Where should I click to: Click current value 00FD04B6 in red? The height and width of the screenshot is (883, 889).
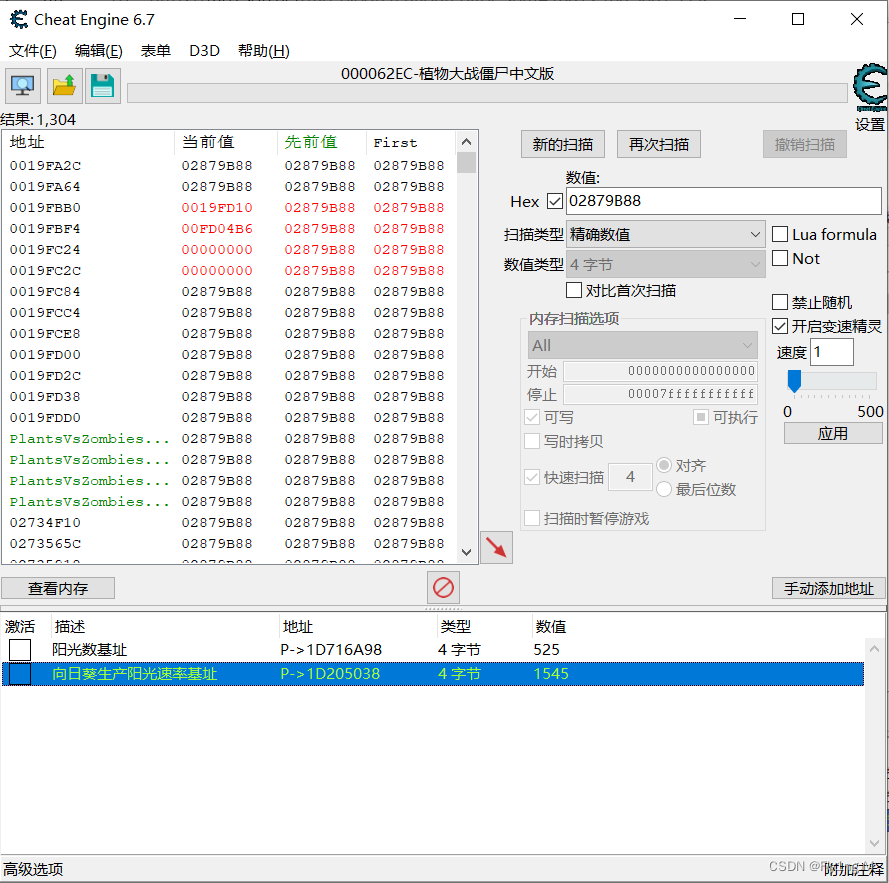point(217,229)
